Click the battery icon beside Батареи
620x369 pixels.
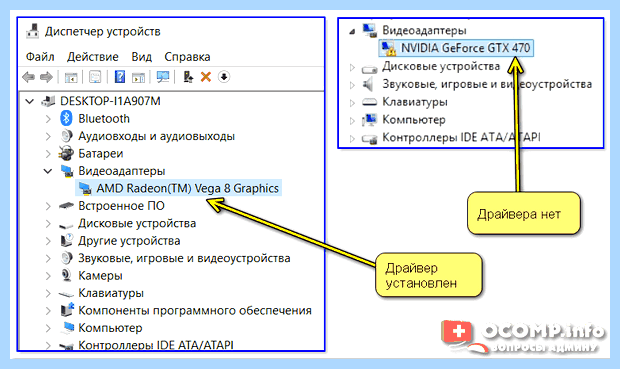[66, 153]
